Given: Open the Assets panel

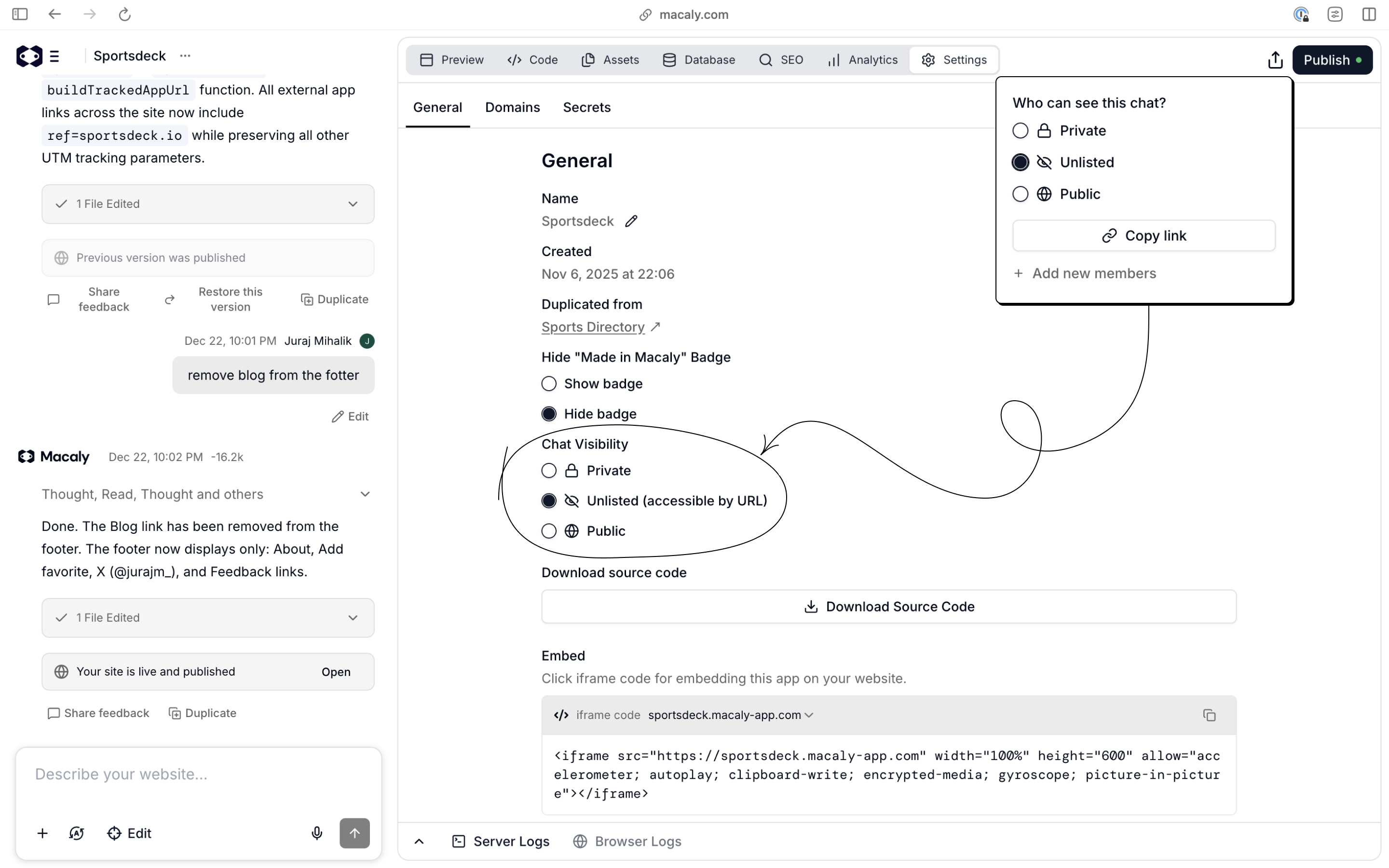Looking at the screenshot, I should click(610, 60).
